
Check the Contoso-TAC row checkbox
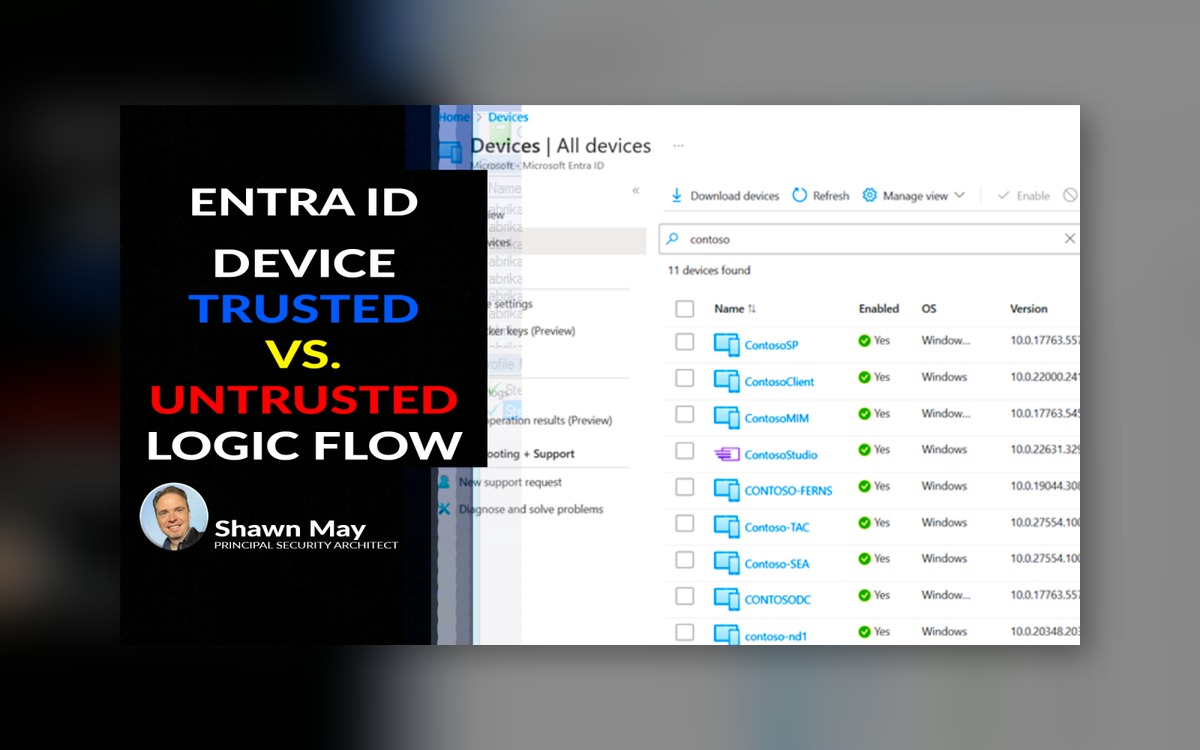pyautogui.click(x=685, y=523)
